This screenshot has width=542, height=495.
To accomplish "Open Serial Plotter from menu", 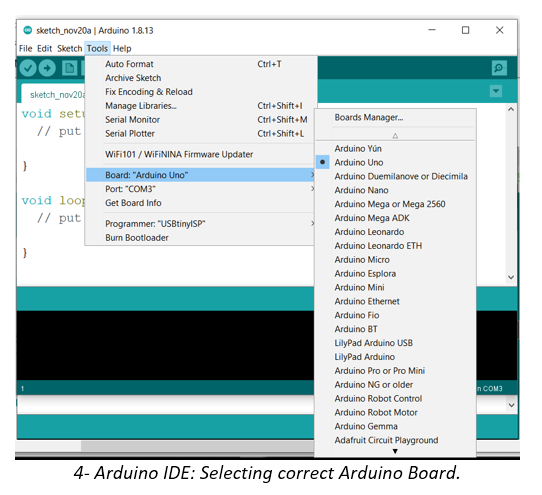I will click(200, 133).
